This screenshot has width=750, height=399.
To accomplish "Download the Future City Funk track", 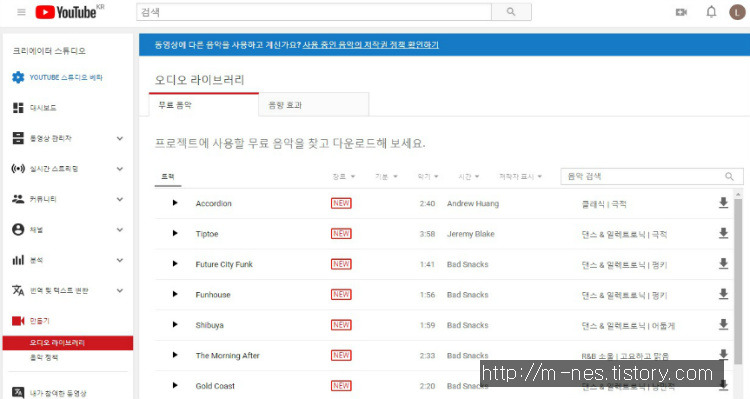I will [723, 264].
